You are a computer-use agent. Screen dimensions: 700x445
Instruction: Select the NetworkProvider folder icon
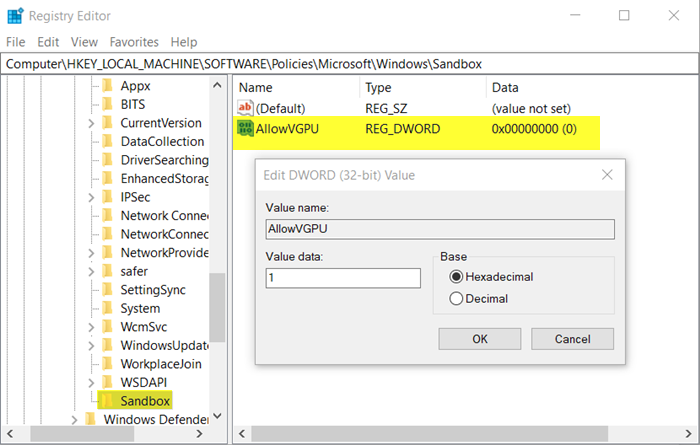pyautogui.click(x=107, y=253)
